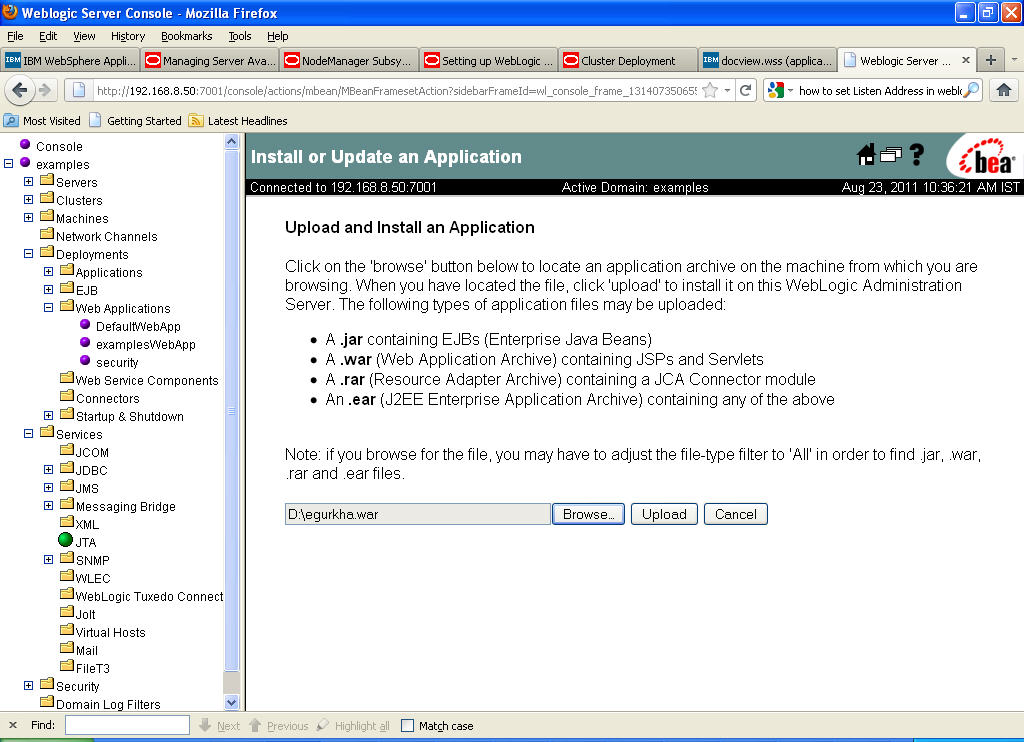Expand the Applications node
Viewport: 1024px width, 742px height.
(48, 271)
